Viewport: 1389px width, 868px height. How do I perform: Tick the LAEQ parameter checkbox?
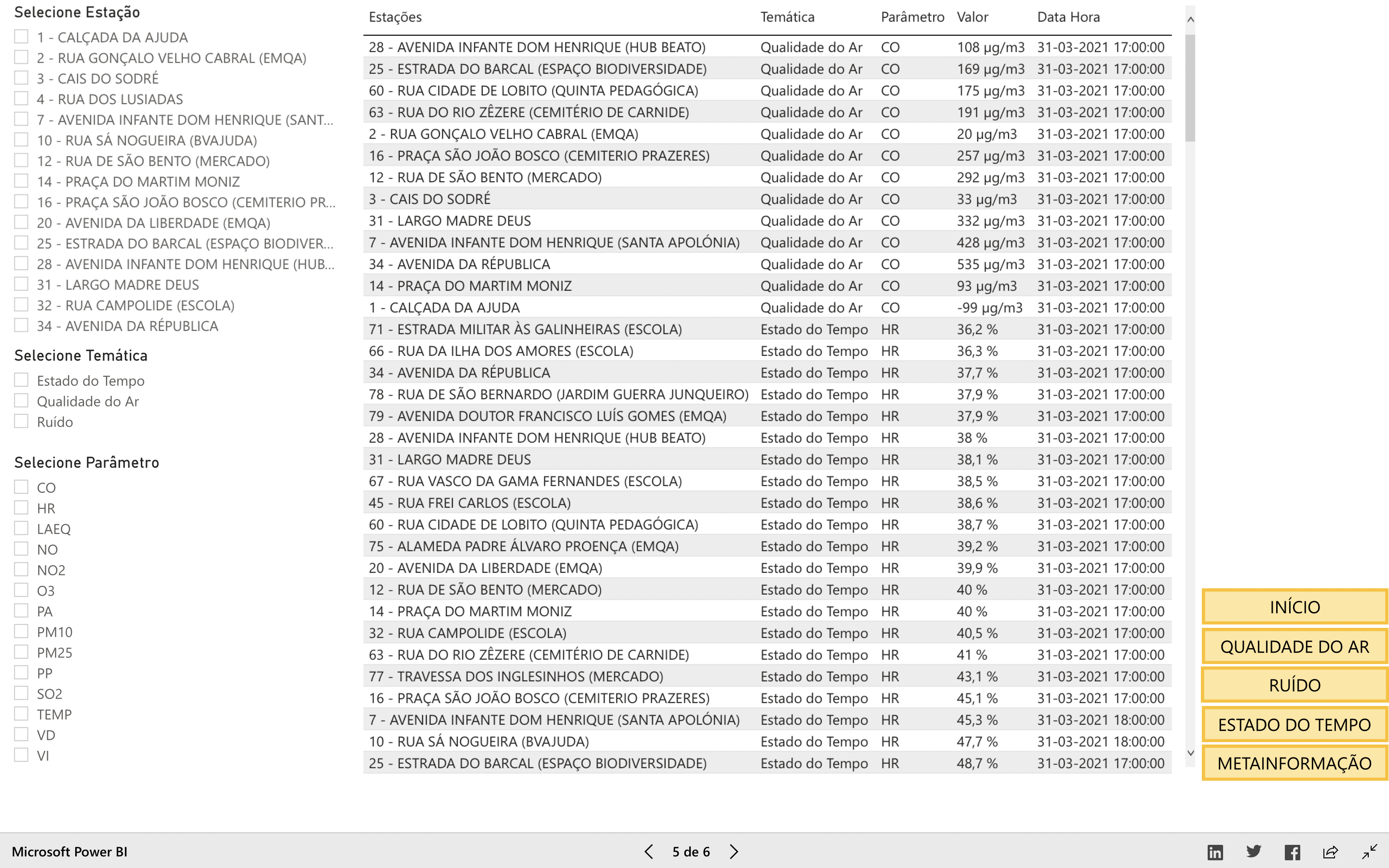pos(21,528)
